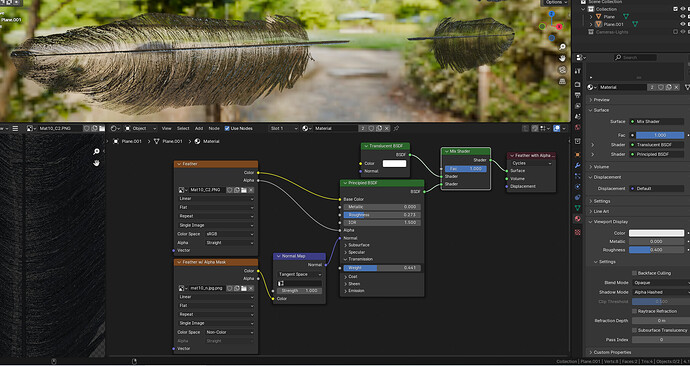Open Shadow Mode Alpha Hashed dropdown

click(x=661, y=292)
